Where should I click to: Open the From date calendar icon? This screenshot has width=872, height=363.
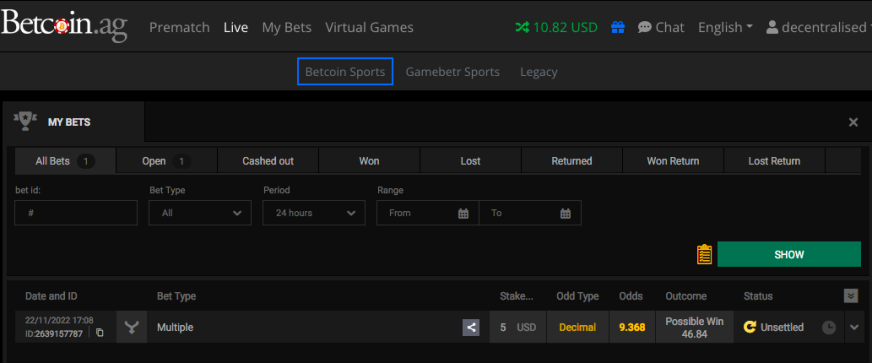[463, 213]
